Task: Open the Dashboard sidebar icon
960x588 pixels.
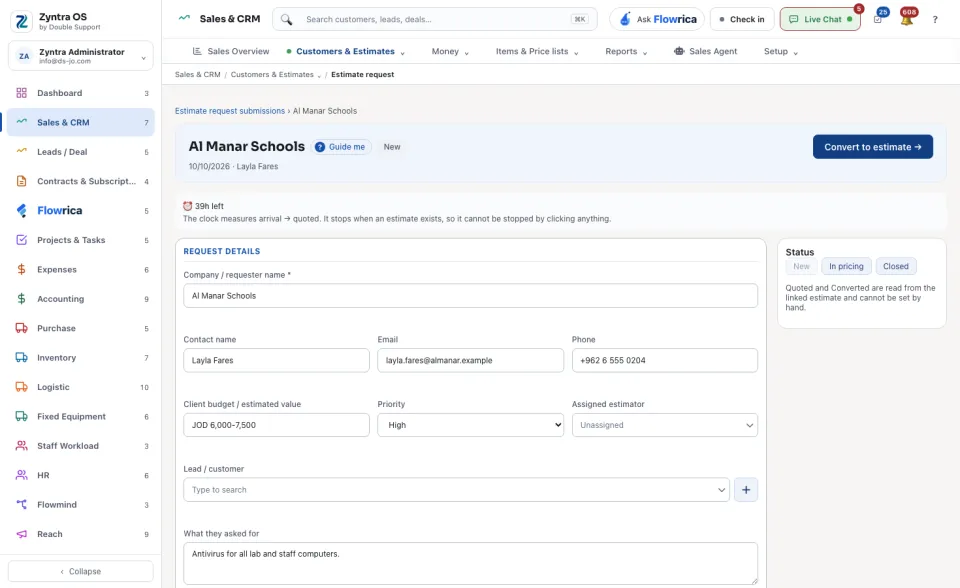Action: click(21, 93)
